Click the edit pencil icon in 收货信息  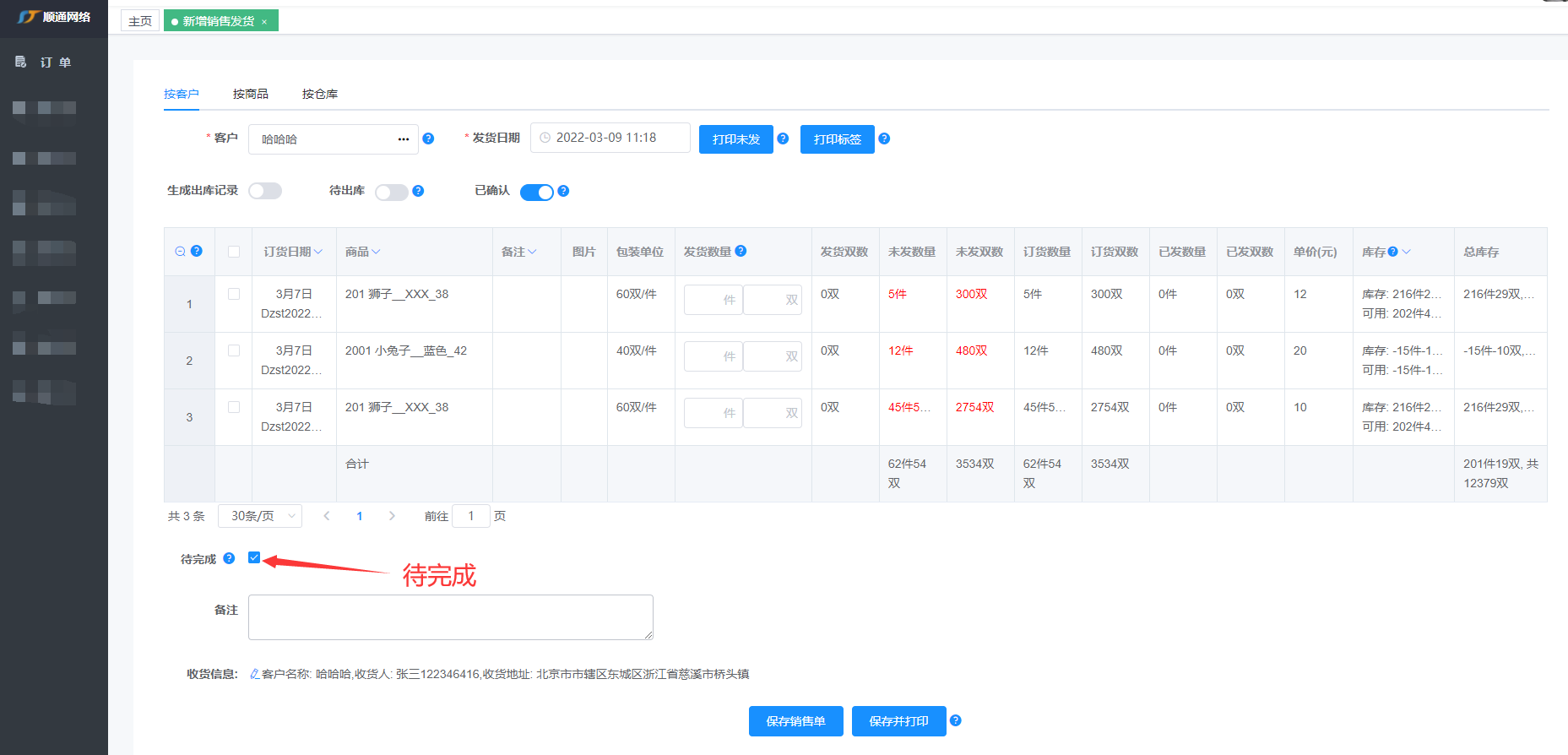coord(254,674)
